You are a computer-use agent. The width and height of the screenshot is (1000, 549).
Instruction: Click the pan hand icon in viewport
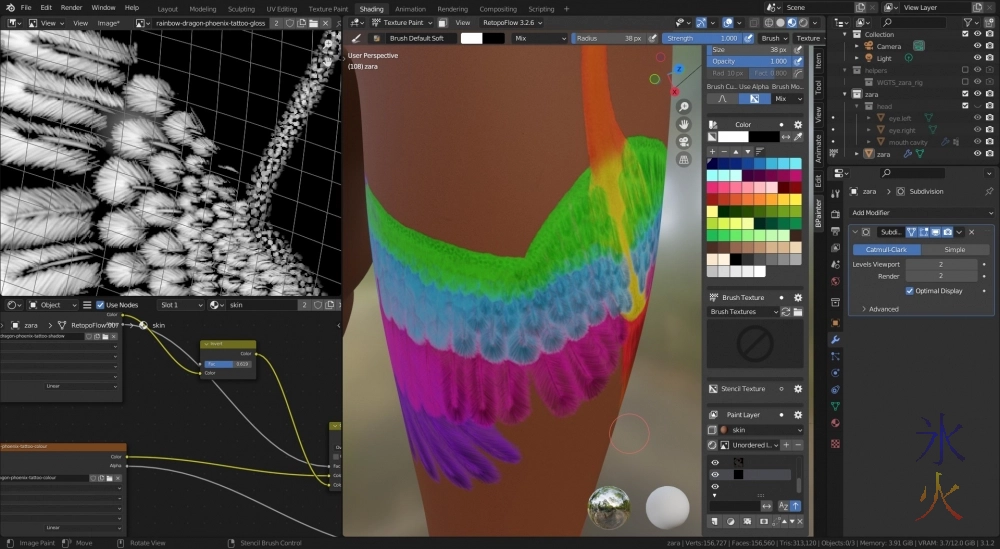pos(684,124)
